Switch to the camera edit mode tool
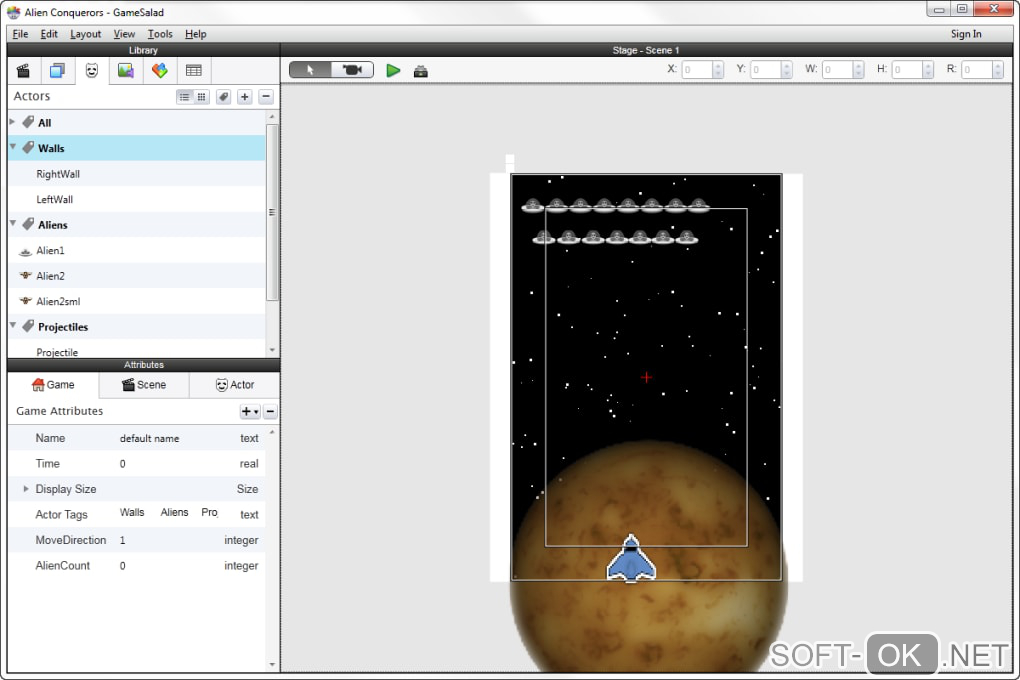The width and height of the screenshot is (1020, 680). click(353, 70)
